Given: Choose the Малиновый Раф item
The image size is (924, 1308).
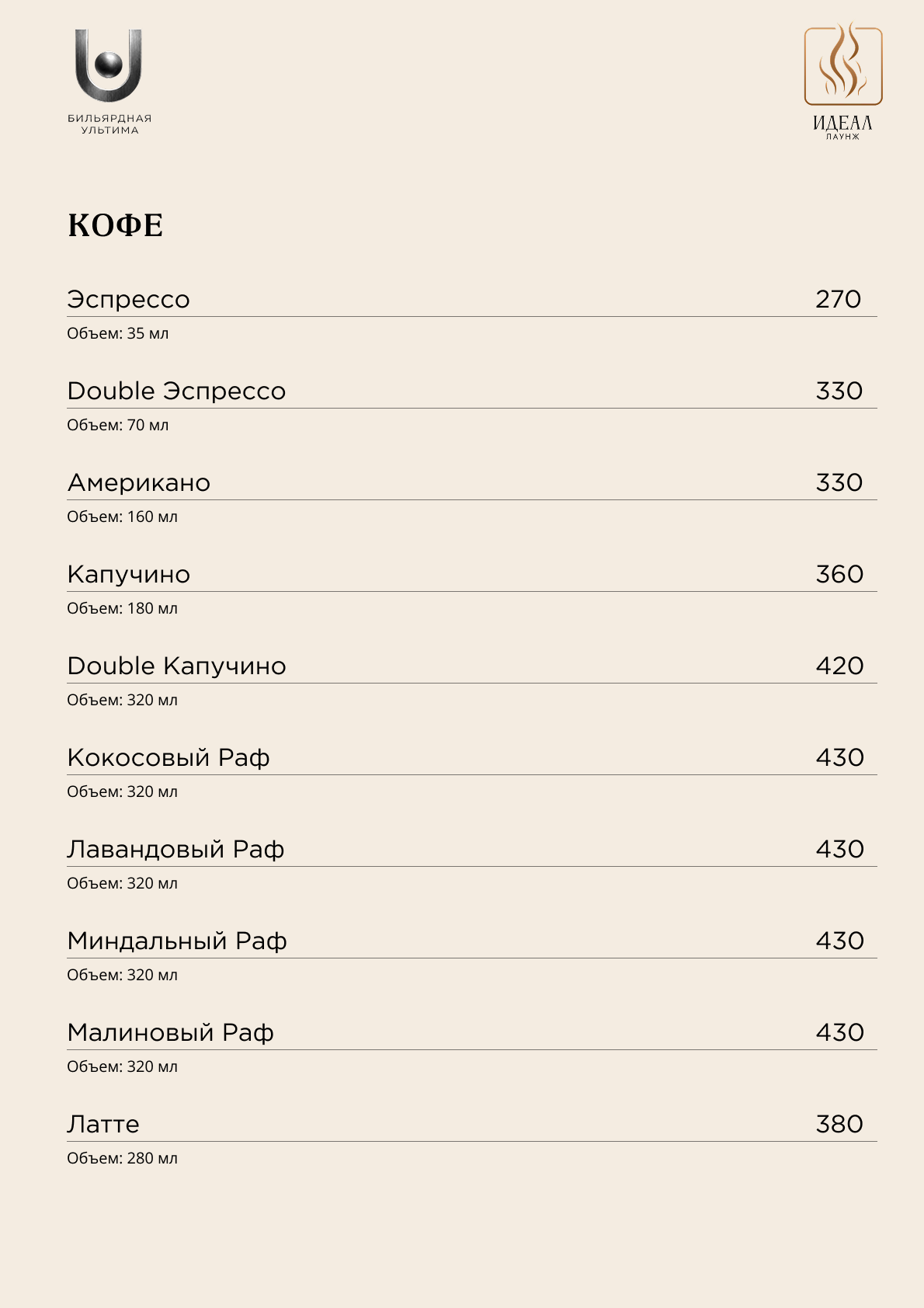Looking at the screenshot, I should (170, 1032).
